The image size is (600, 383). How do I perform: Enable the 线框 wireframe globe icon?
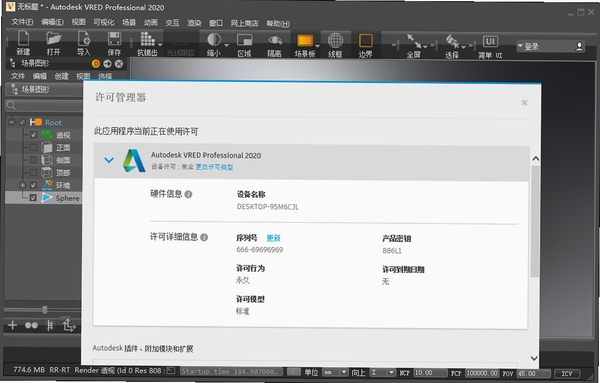(335, 40)
